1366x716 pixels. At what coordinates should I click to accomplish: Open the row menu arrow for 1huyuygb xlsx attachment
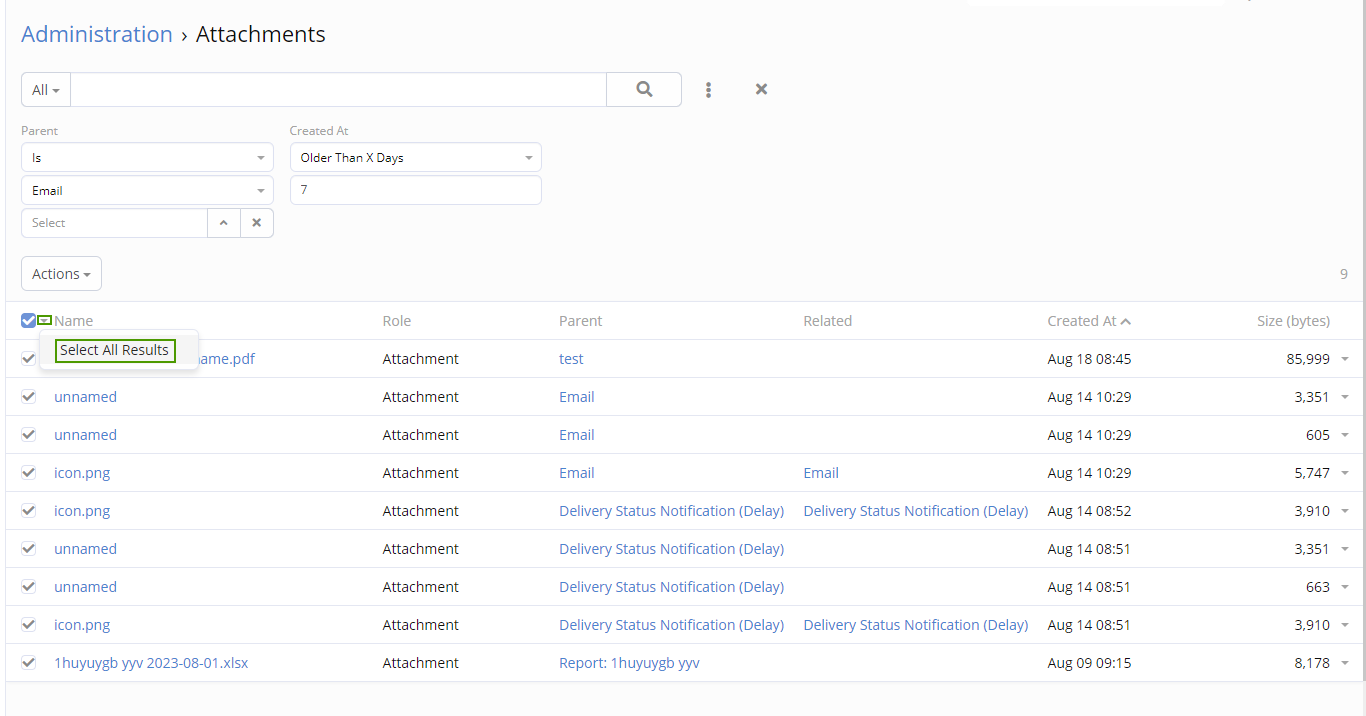coord(1345,663)
